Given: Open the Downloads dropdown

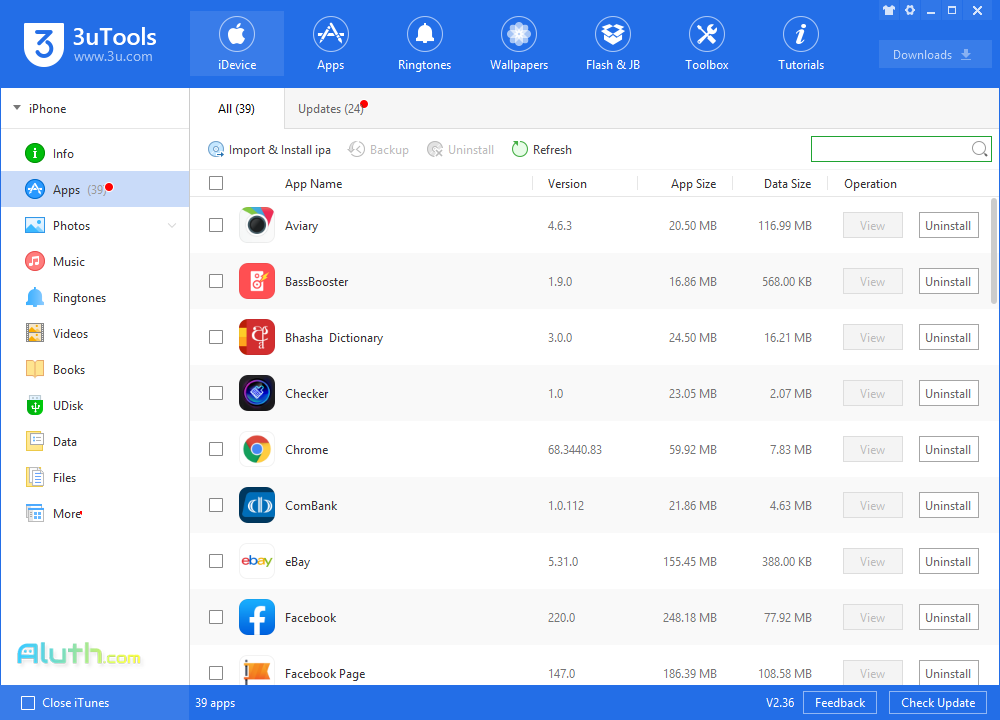Looking at the screenshot, I should (x=935, y=54).
